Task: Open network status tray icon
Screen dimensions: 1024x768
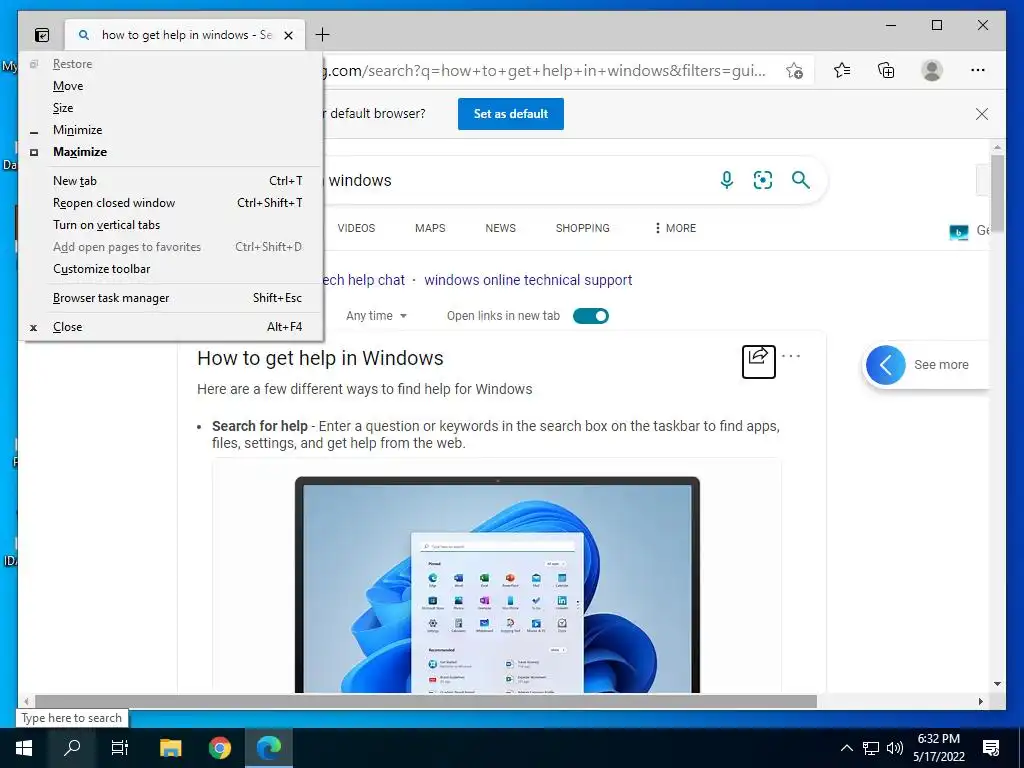Action: (871, 748)
